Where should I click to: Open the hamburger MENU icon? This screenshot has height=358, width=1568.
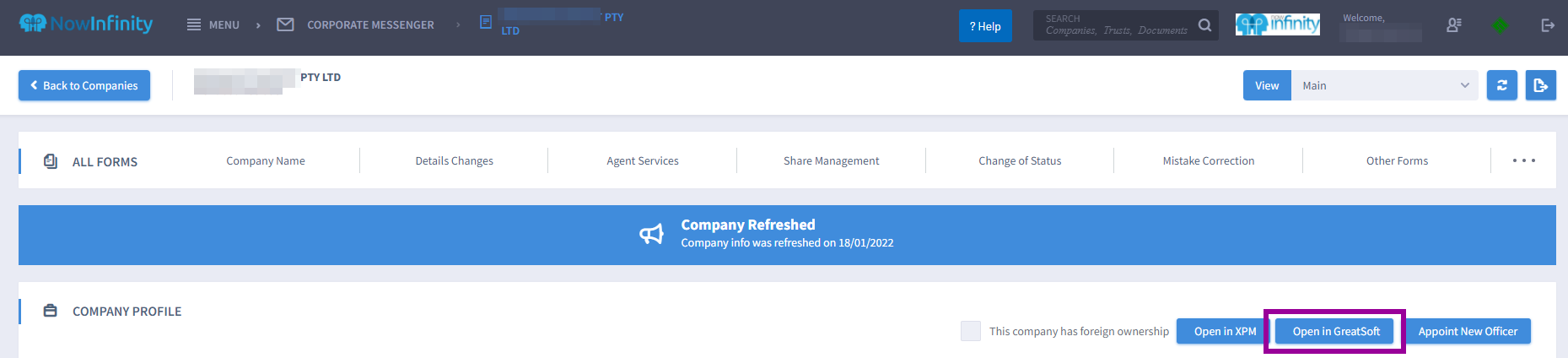[194, 25]
